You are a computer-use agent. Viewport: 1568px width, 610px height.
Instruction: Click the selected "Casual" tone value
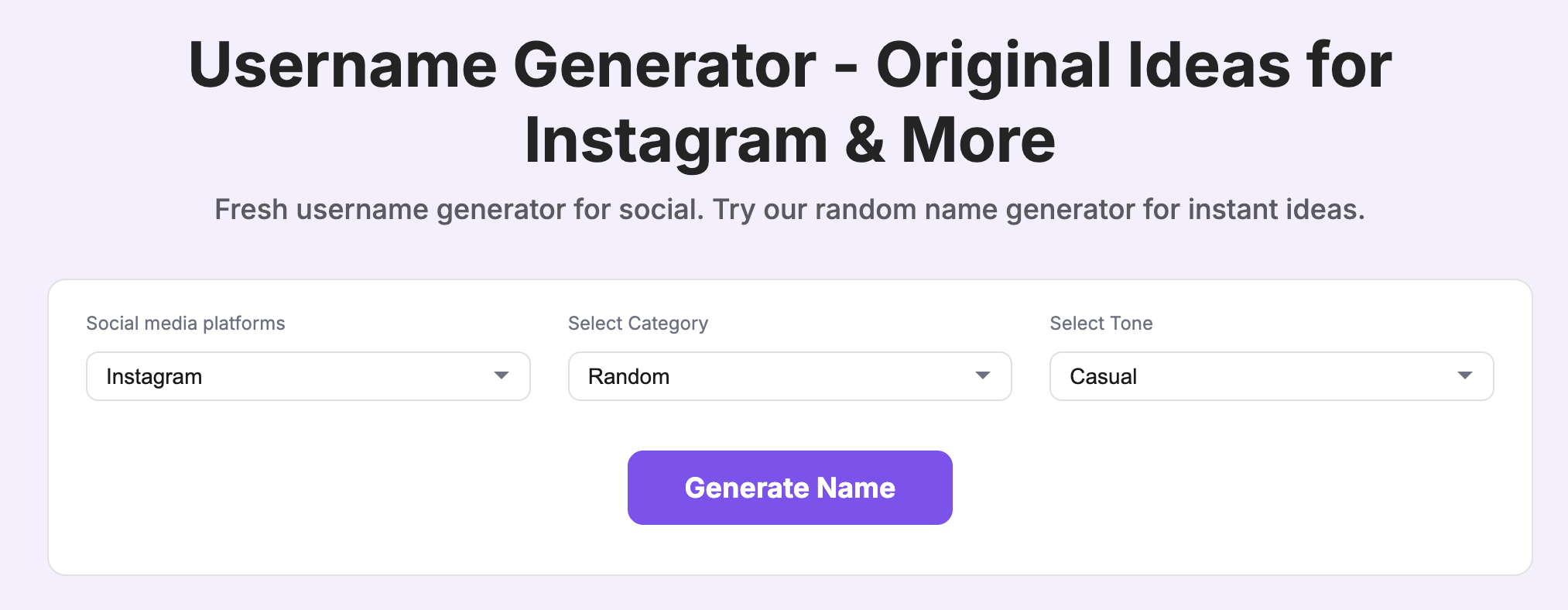click(x=1103, y=377)
